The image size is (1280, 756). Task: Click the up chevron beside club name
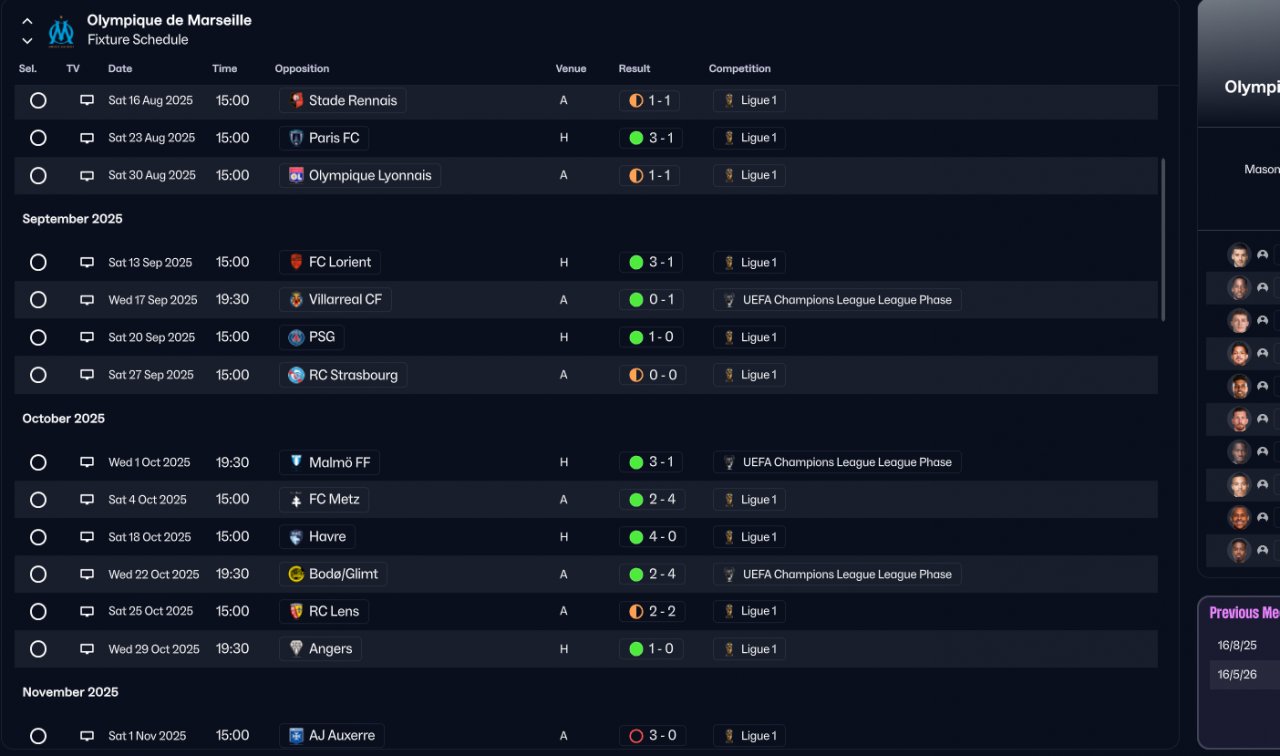(27, 21)
